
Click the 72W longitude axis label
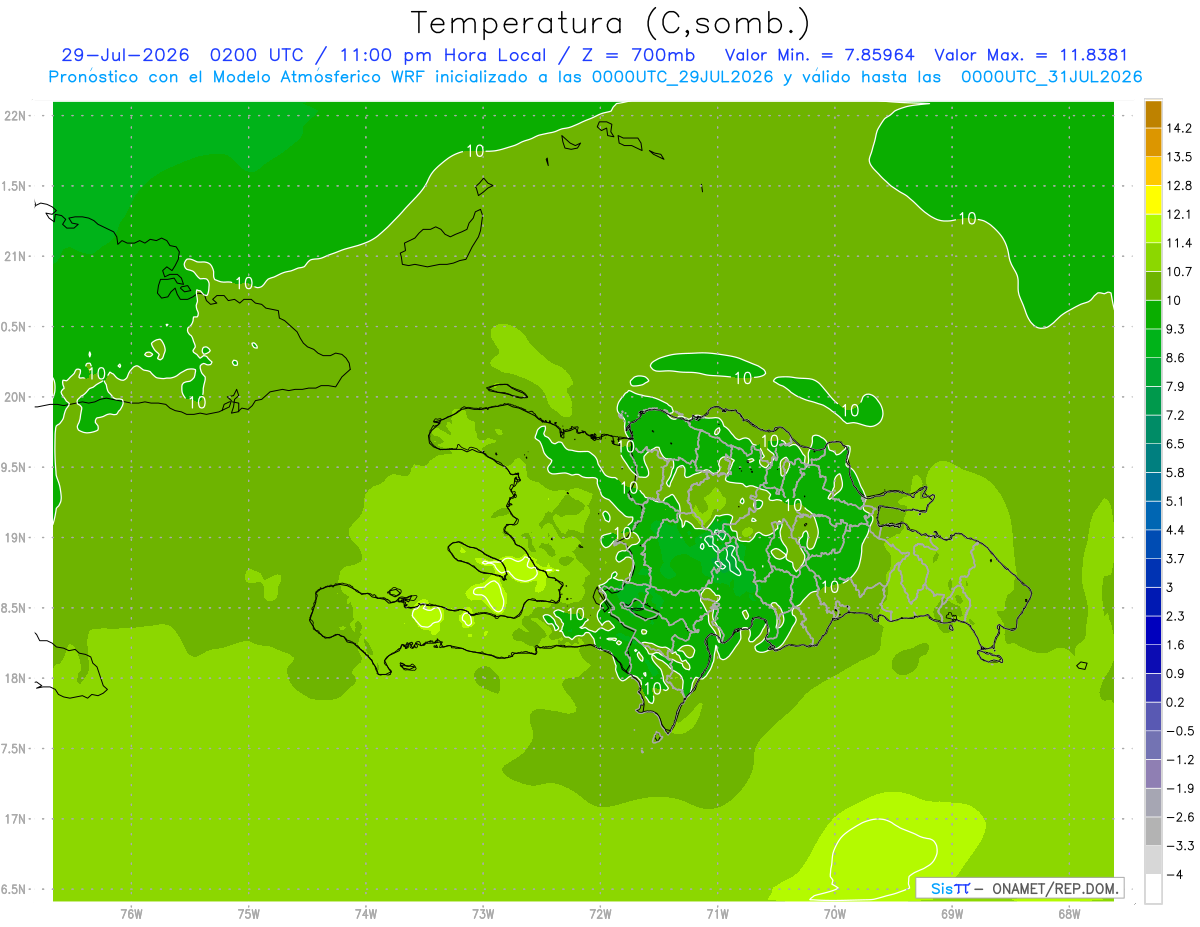point(600,914)
